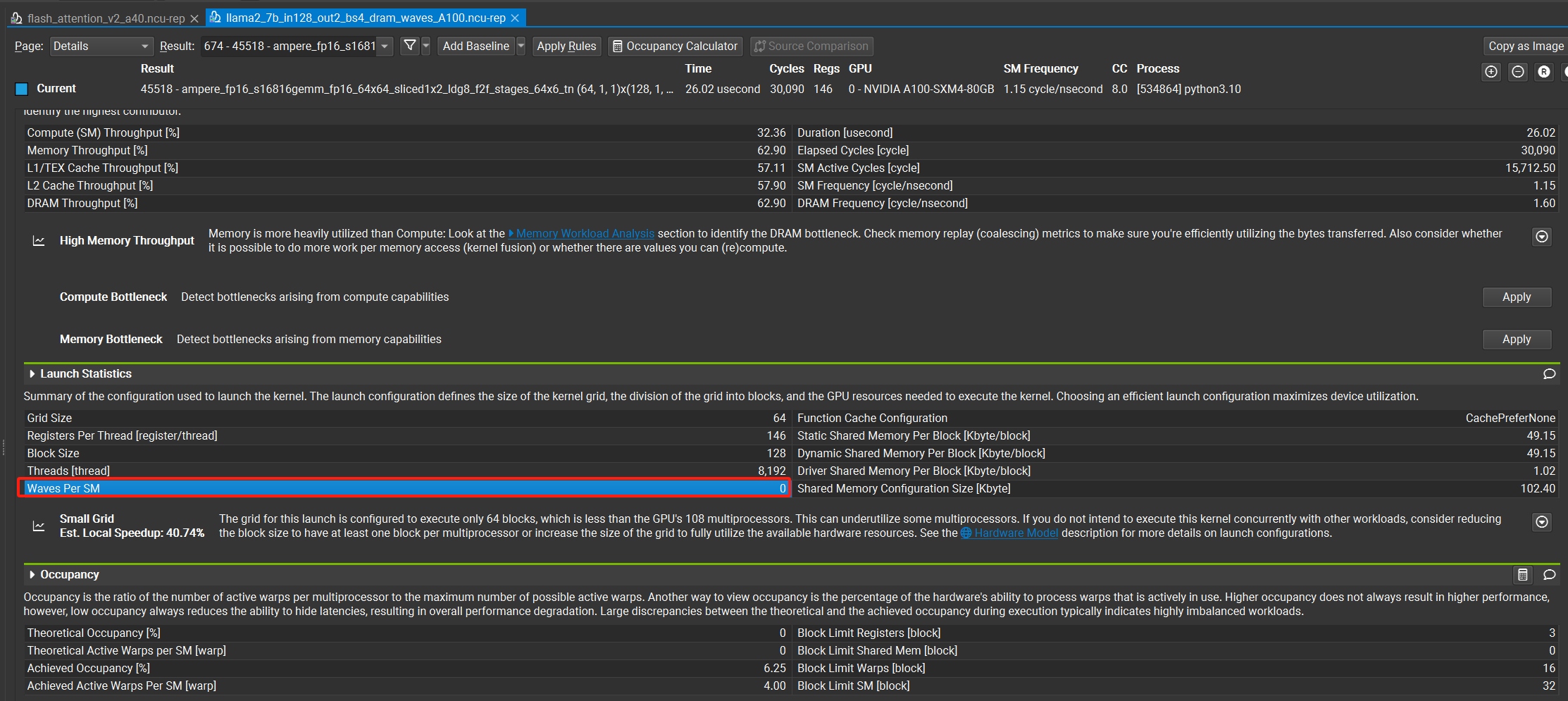Open the Add Baseline dropdown arrow
The width and height of the screenshot is (1568, 701).
click(521, 46)
